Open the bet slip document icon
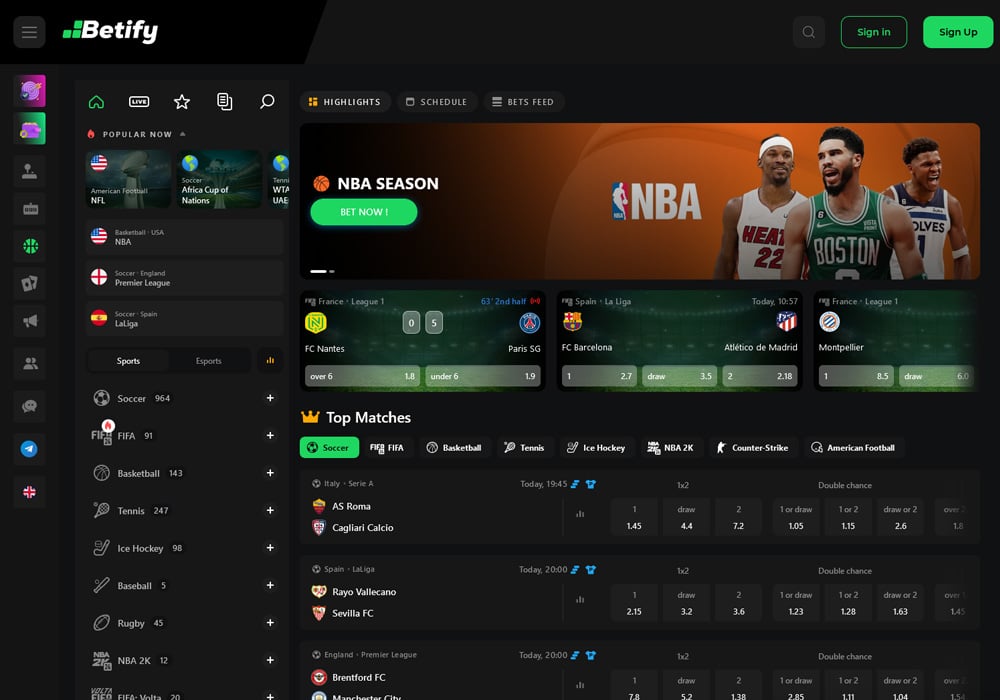The image size is (1000, 700). coord(224,101)
